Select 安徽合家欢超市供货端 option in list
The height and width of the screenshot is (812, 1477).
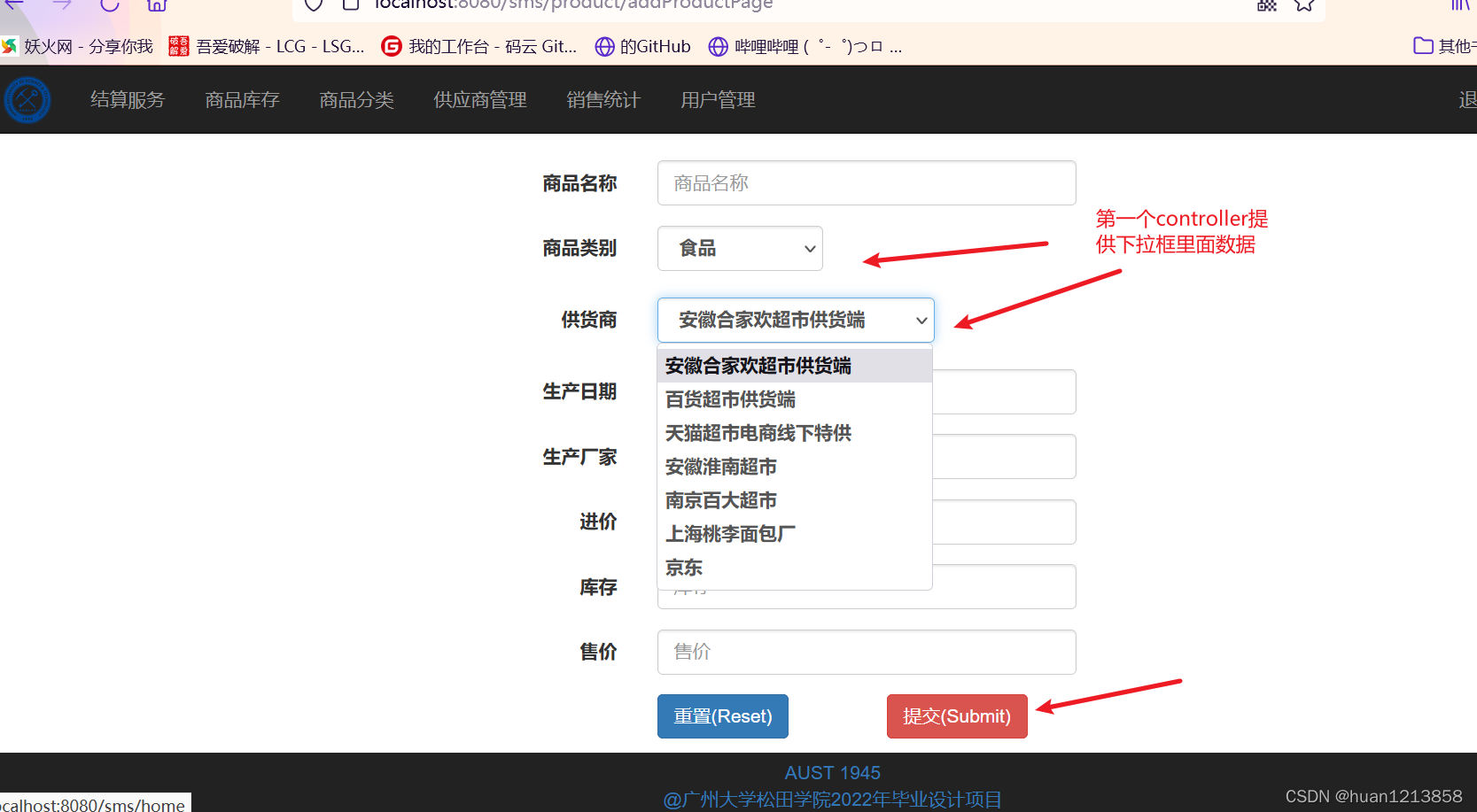click(795, 366)
